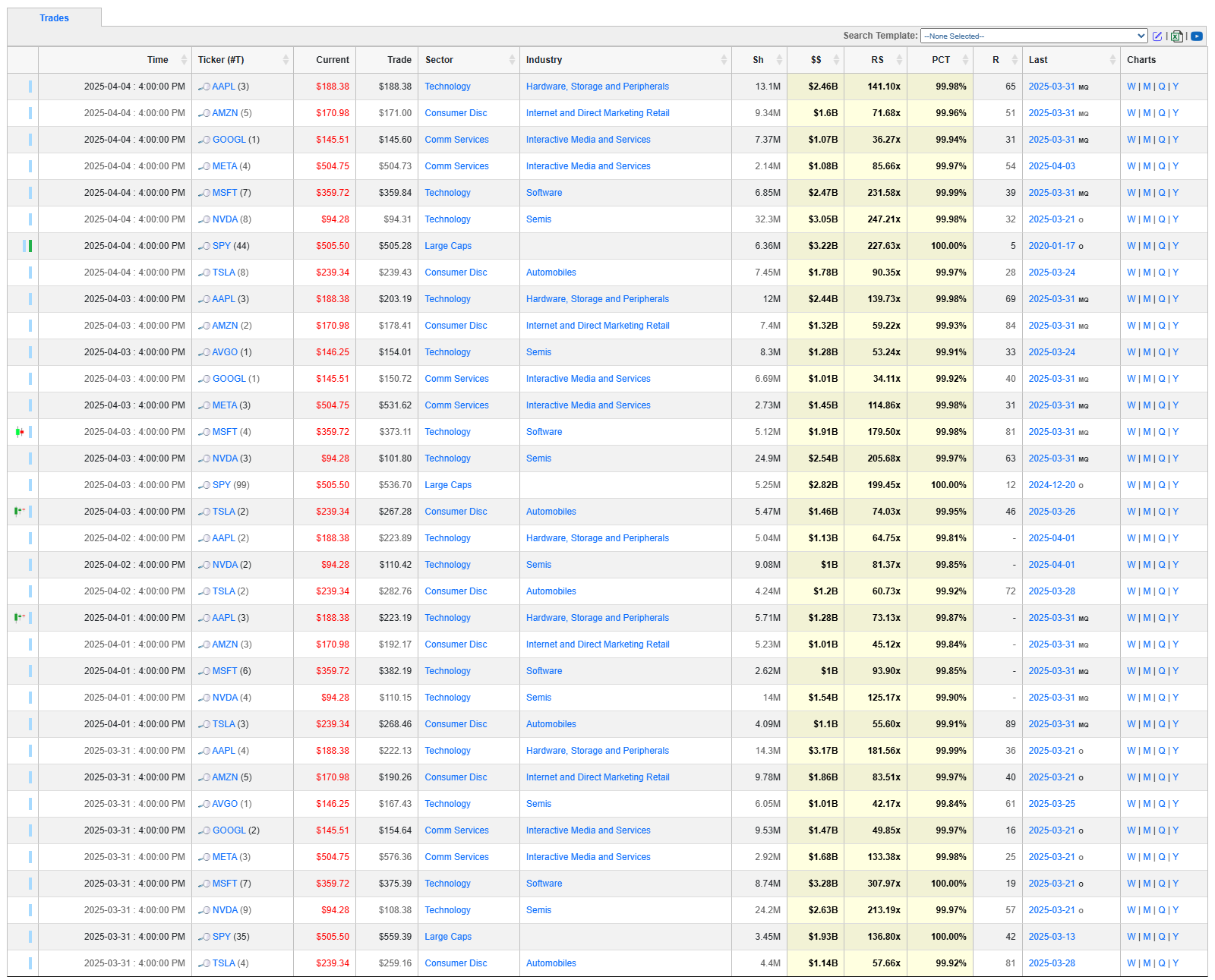
Task: Click the edit template pencil icon
Action: (x=1157, y=36)
